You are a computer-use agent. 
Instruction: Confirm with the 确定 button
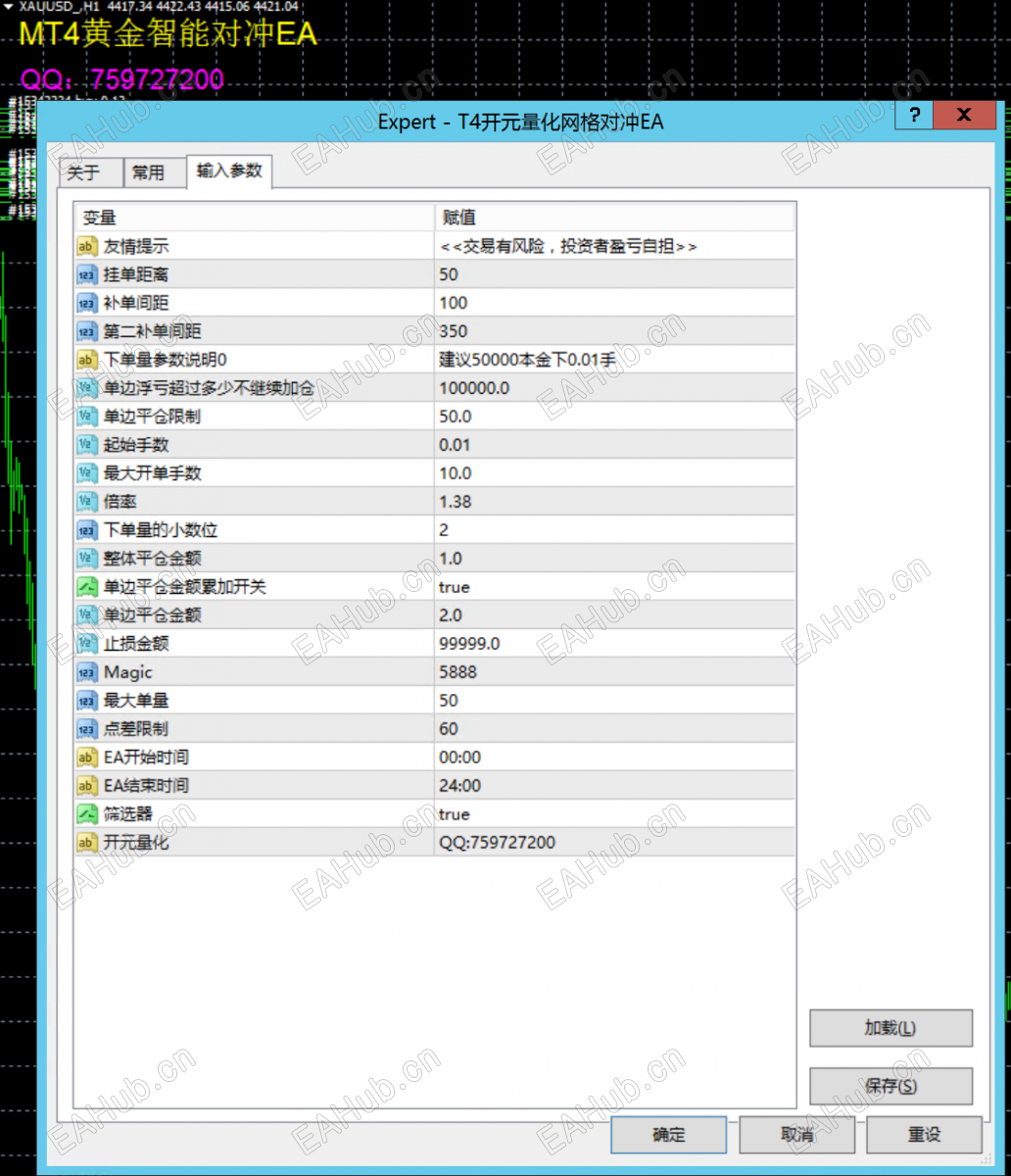(669, 1135)
